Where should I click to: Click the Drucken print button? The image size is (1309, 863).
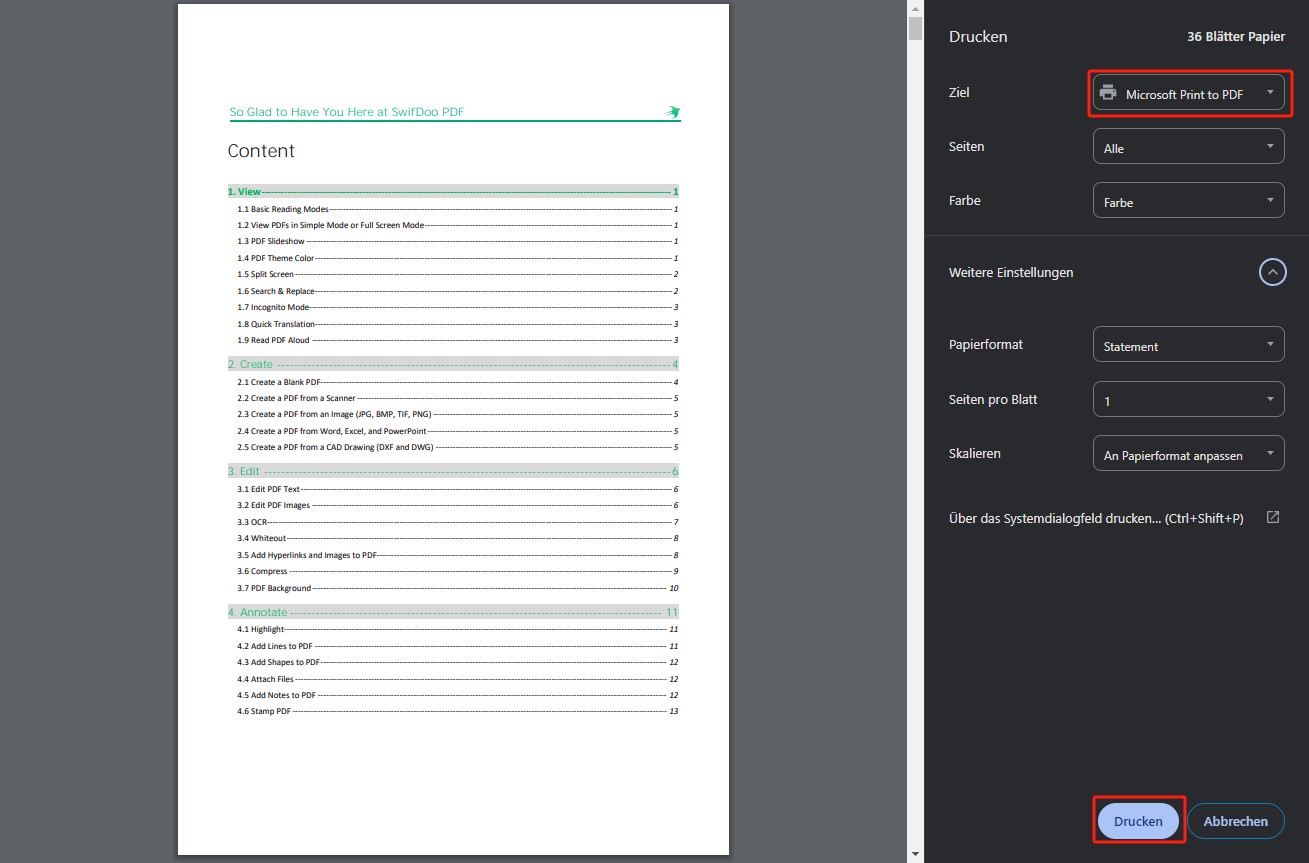(x=1138, y=821)
